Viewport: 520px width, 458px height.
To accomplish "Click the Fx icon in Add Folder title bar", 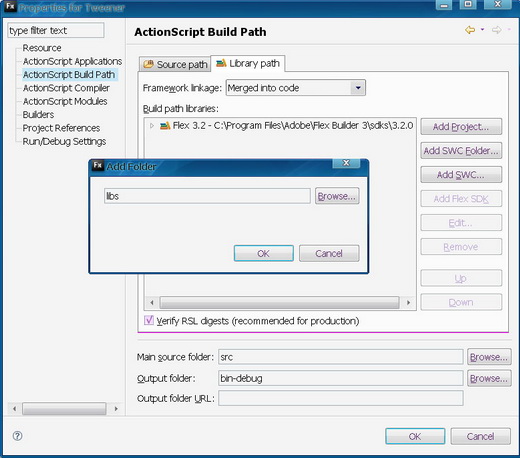I will coord(98,165).
